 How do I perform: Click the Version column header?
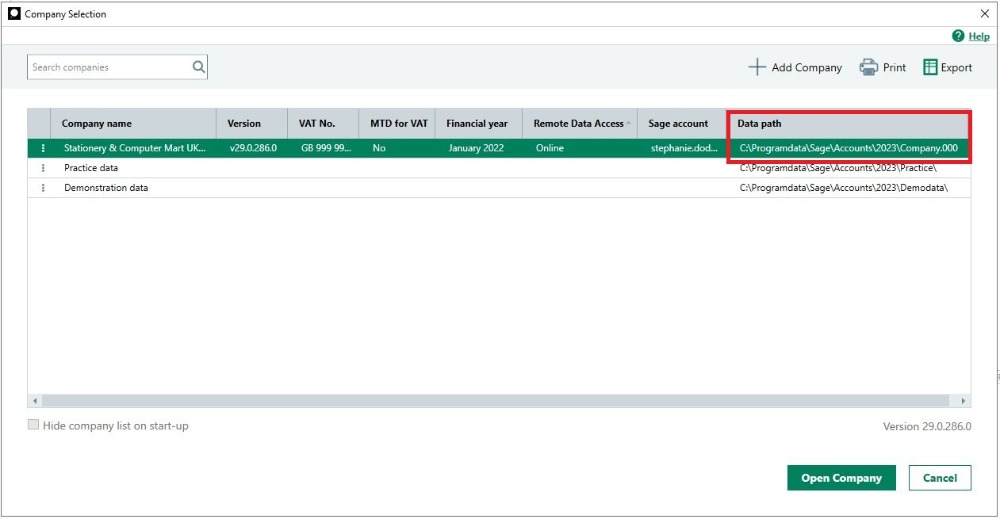[244, 124]
